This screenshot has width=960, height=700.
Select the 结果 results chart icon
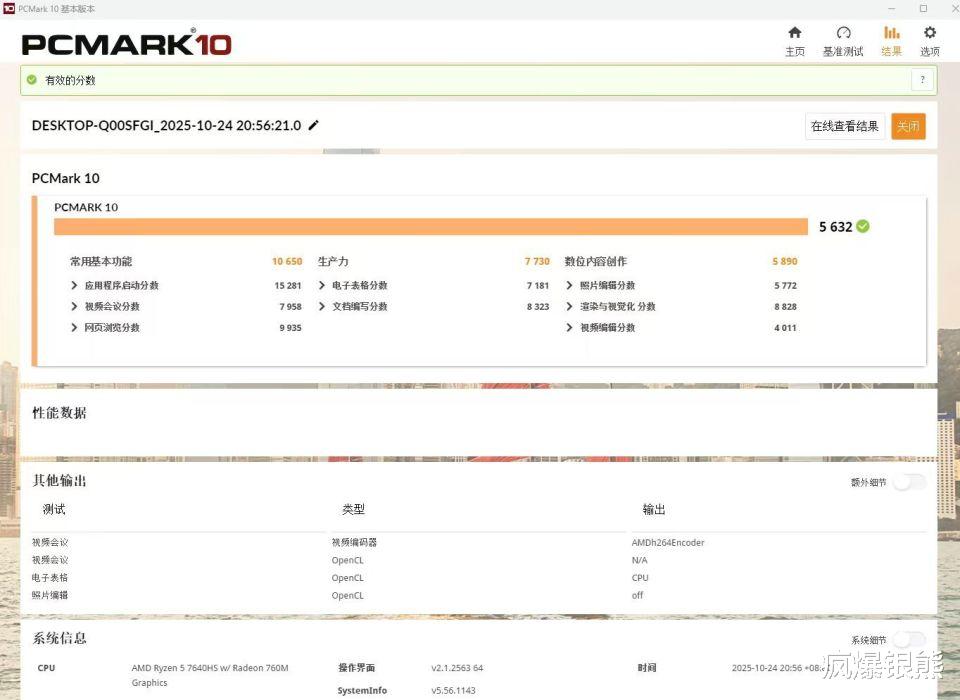[891, 32]
